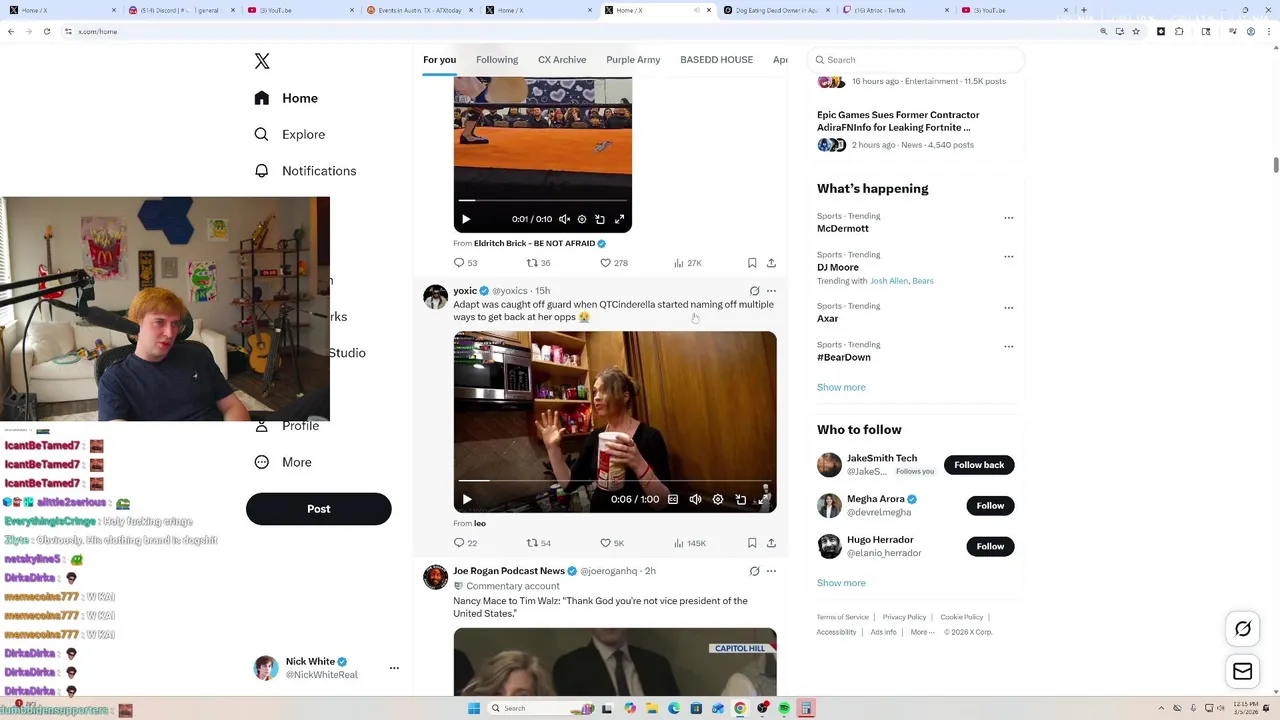This screenshot has width=1280, height=720.
Task: Unmute the top video
Action: pos(564,219)
